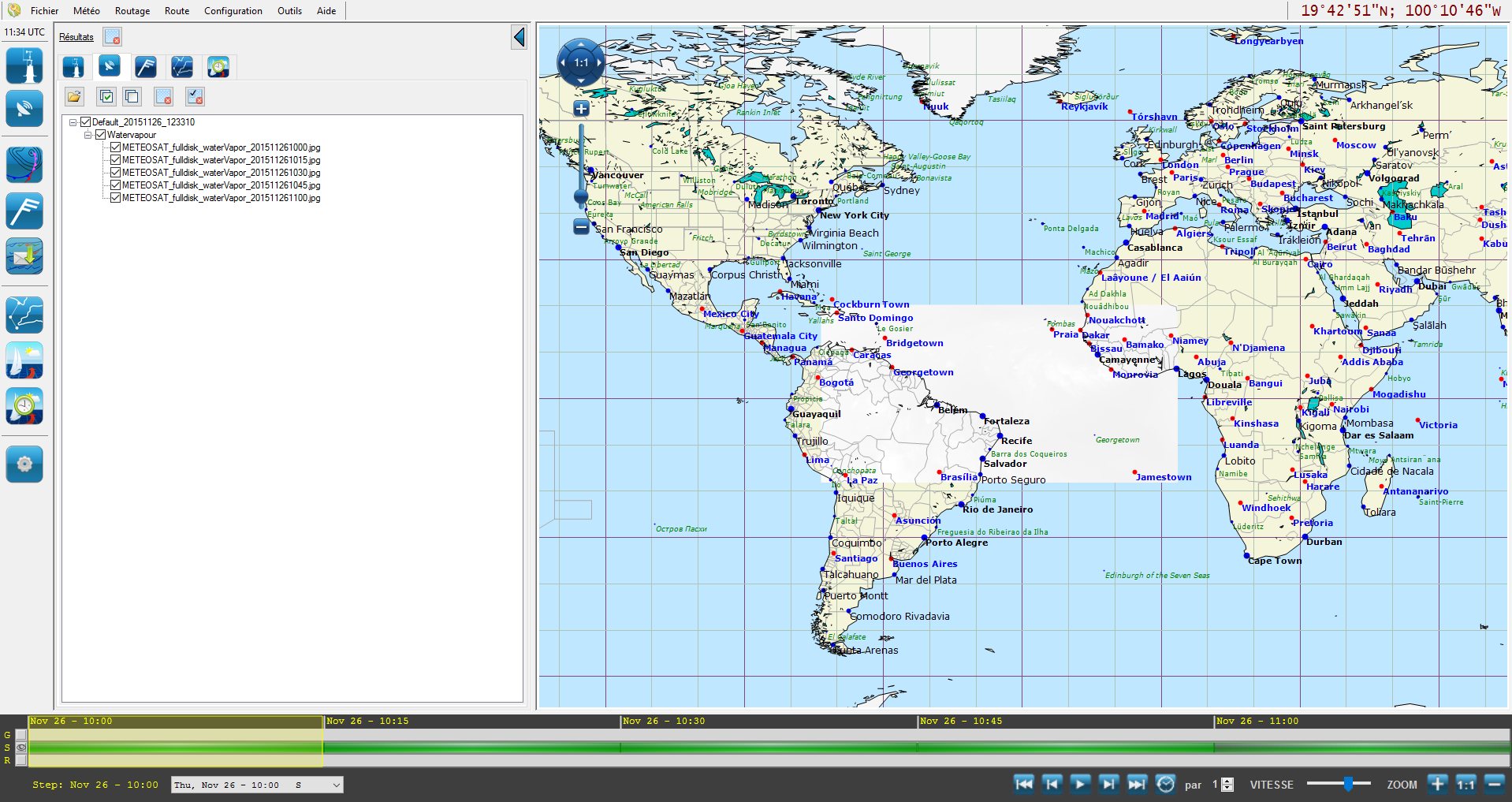Click the isobar weather chart sidebar icon
This screenshot has width=1512, height=802.
(24, 165)
